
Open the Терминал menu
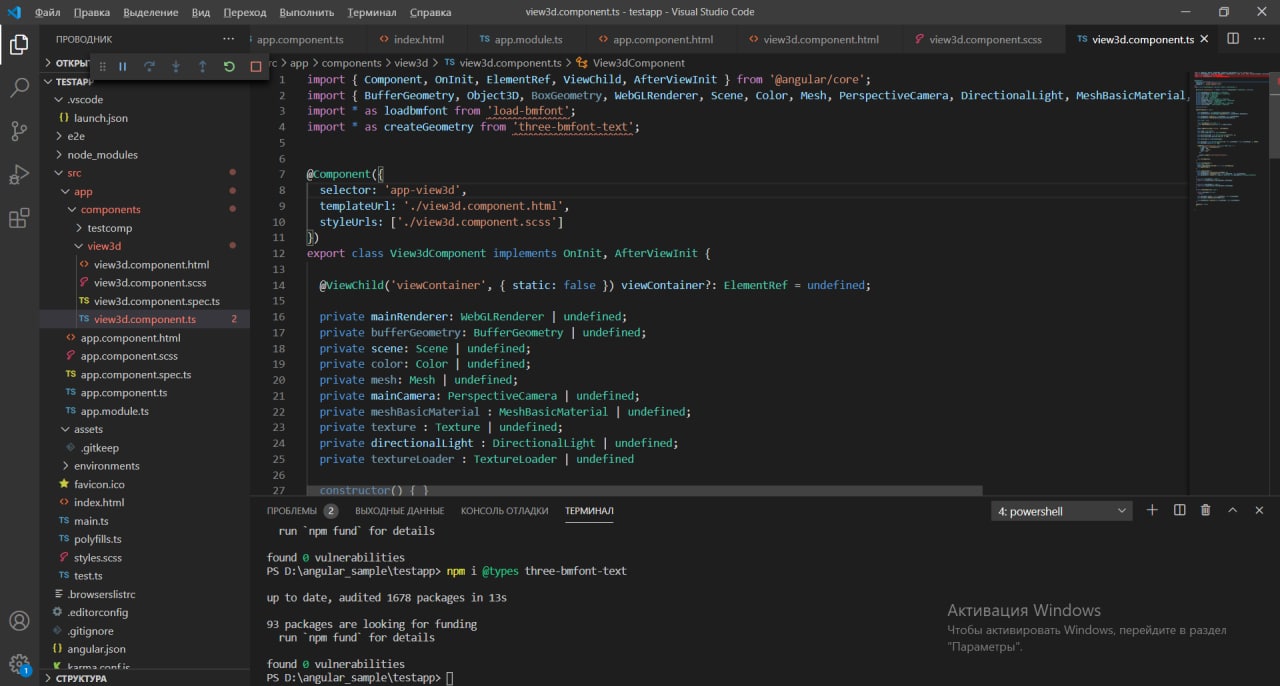[x=372, y=12]
